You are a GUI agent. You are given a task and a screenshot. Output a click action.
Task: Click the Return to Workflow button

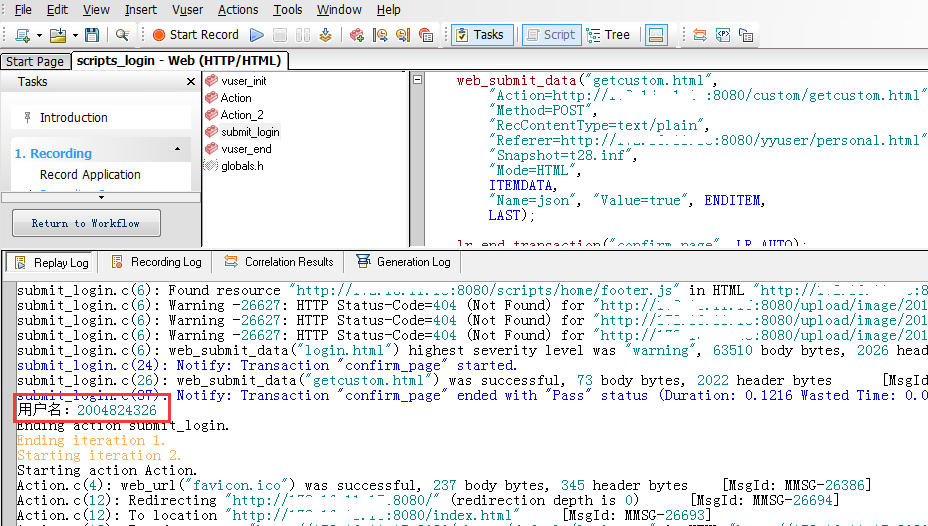pyautogui.click(x=85, y=223)
